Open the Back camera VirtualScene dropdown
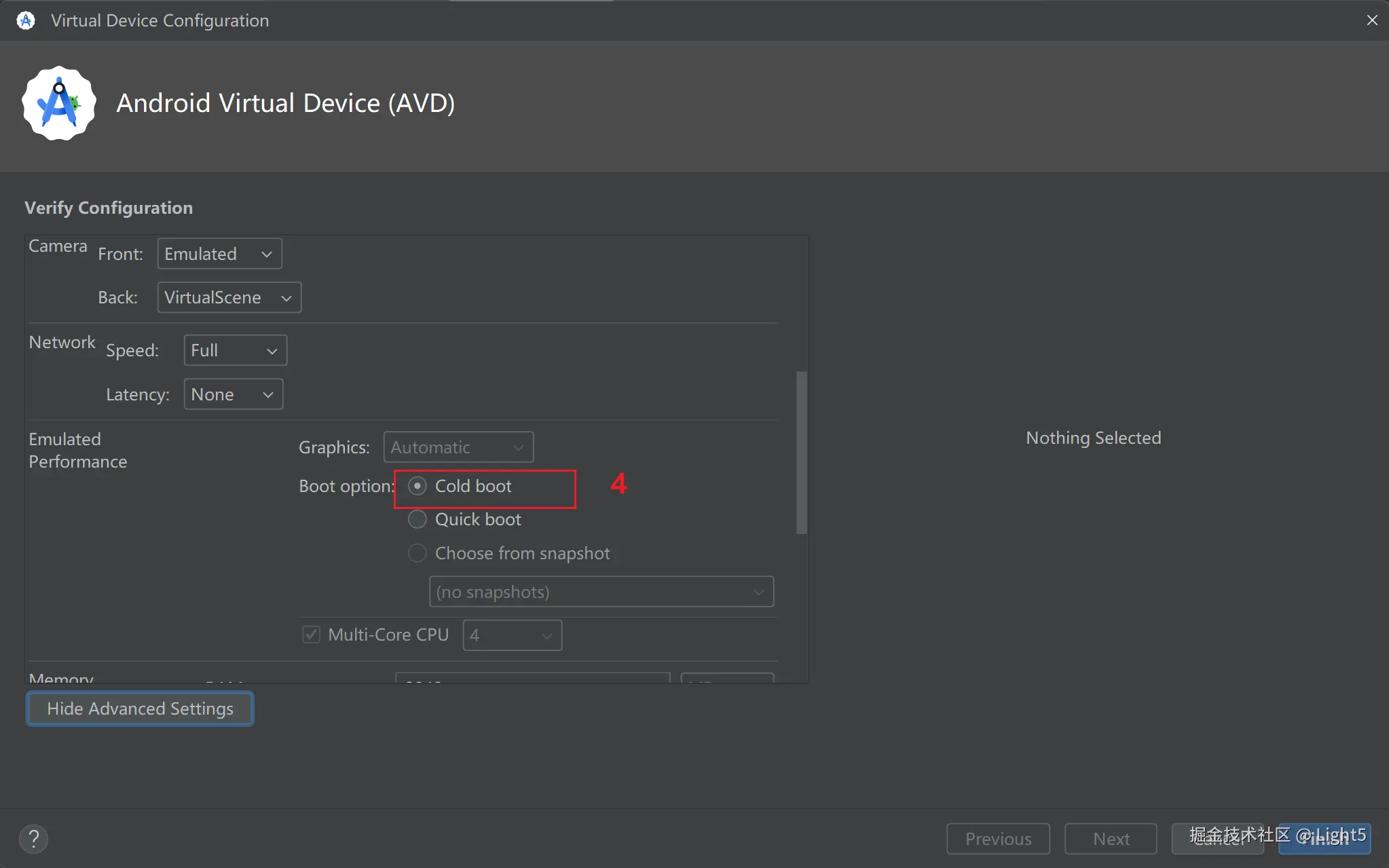Viewport: 1389px width, 868px height. click(229, 297)
